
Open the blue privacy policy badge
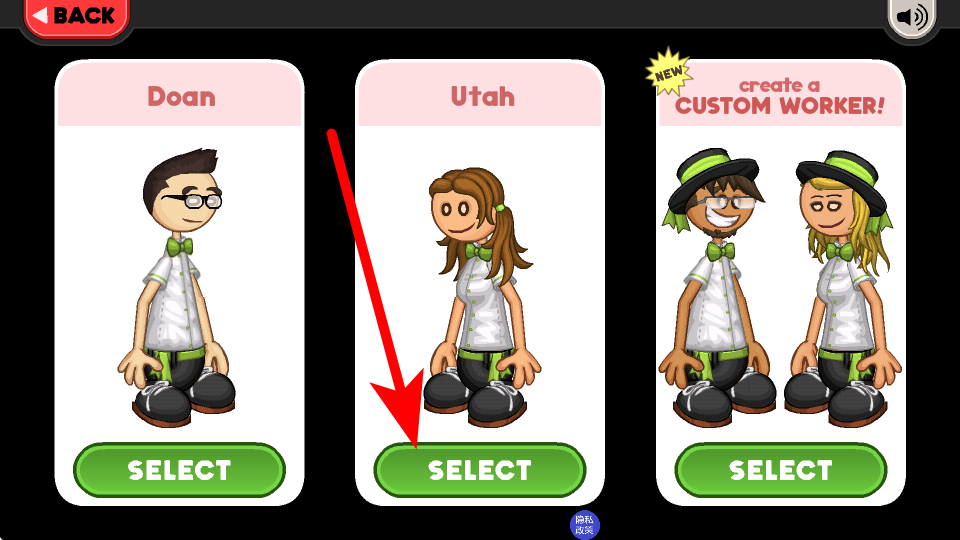(x=585, y=525)
